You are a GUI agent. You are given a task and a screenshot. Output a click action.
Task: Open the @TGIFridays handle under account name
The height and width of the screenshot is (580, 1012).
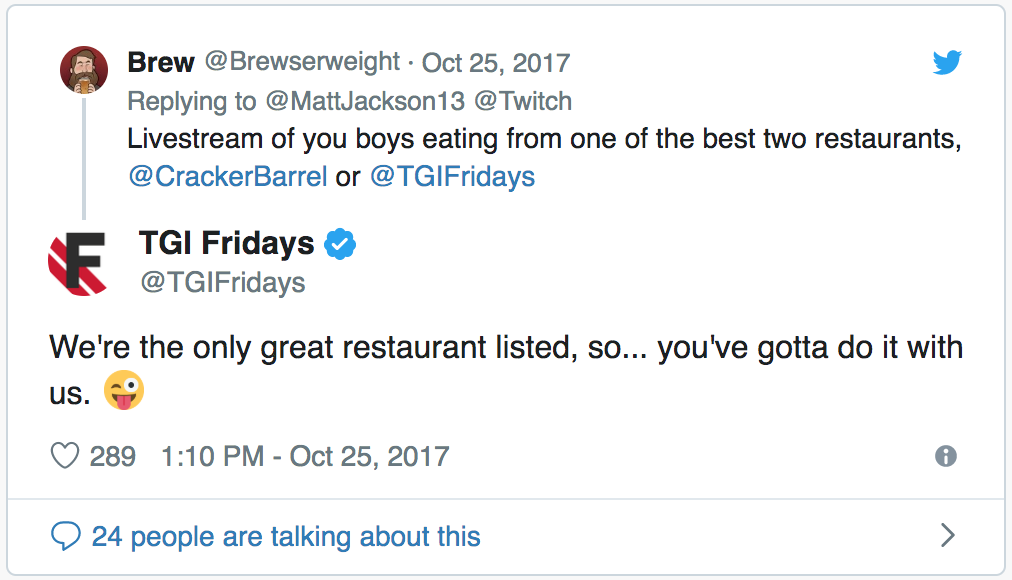223,283
